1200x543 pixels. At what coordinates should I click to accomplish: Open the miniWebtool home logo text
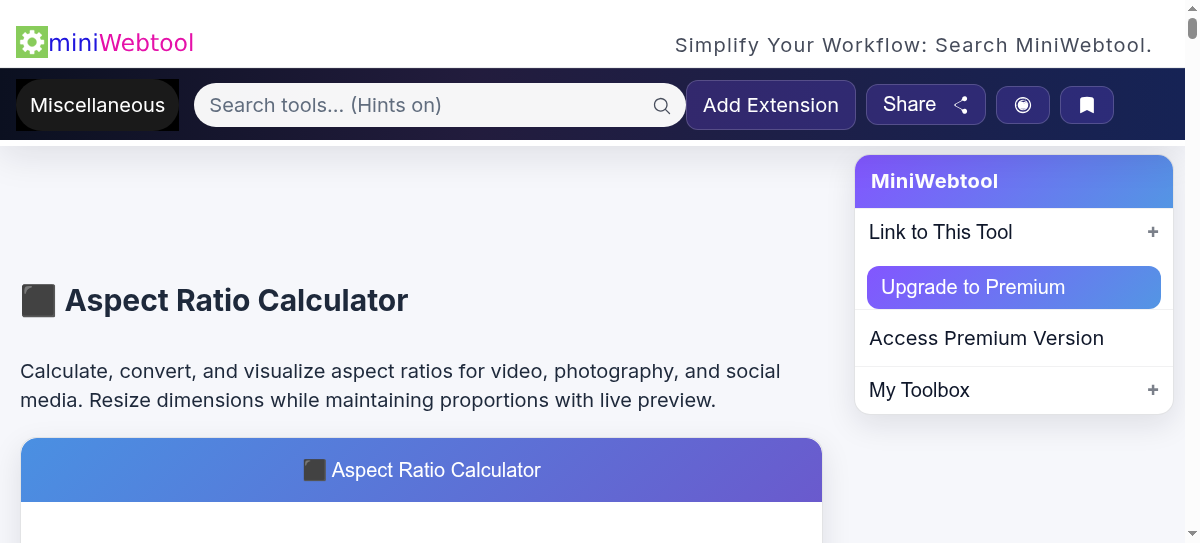coord(121,43)
